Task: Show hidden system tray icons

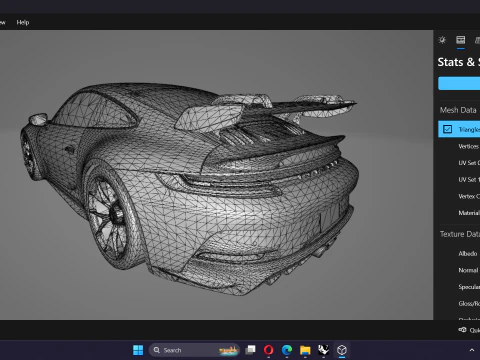Action: tap(472, 350)
